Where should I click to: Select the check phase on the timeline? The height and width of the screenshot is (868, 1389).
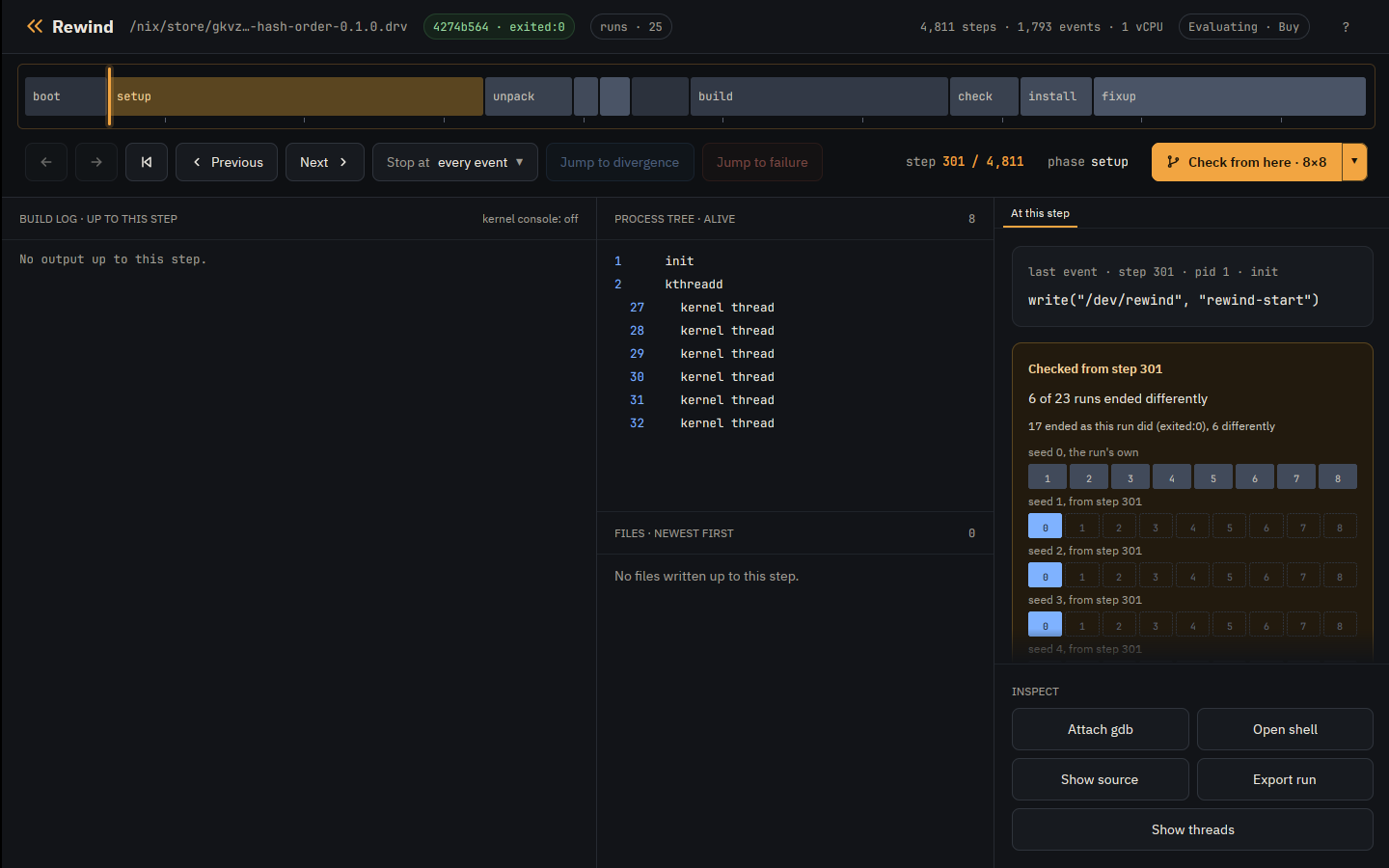coord(984,96)
